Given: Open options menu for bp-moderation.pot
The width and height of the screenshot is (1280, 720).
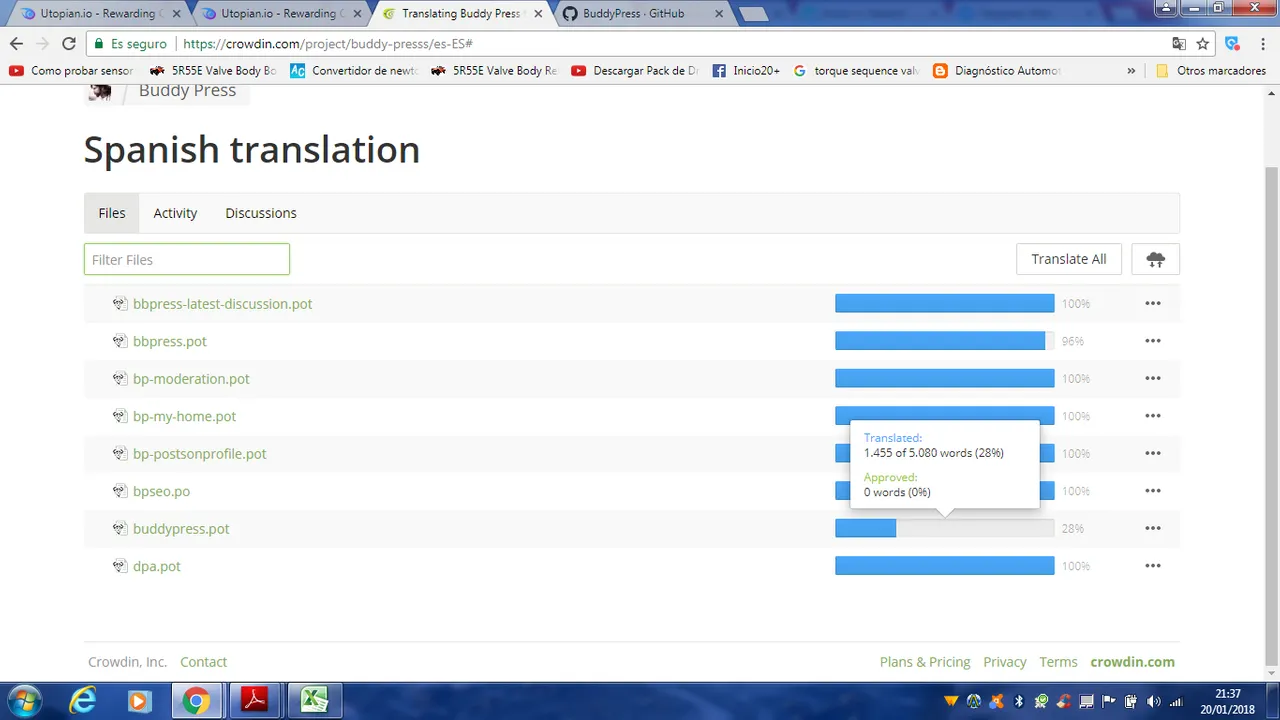Looking at the screenshot, I should pos(1153,379).
